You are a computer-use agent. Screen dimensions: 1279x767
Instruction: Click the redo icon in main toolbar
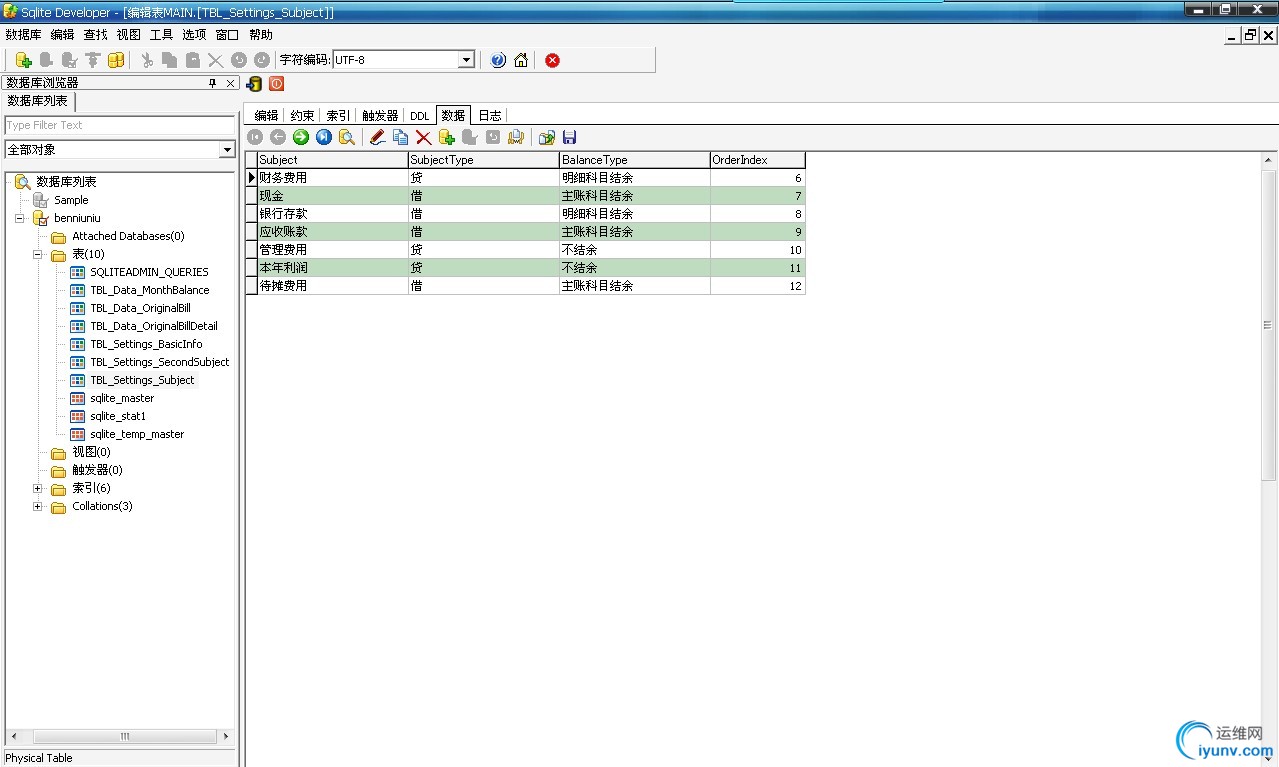click(x=261, y=60)
